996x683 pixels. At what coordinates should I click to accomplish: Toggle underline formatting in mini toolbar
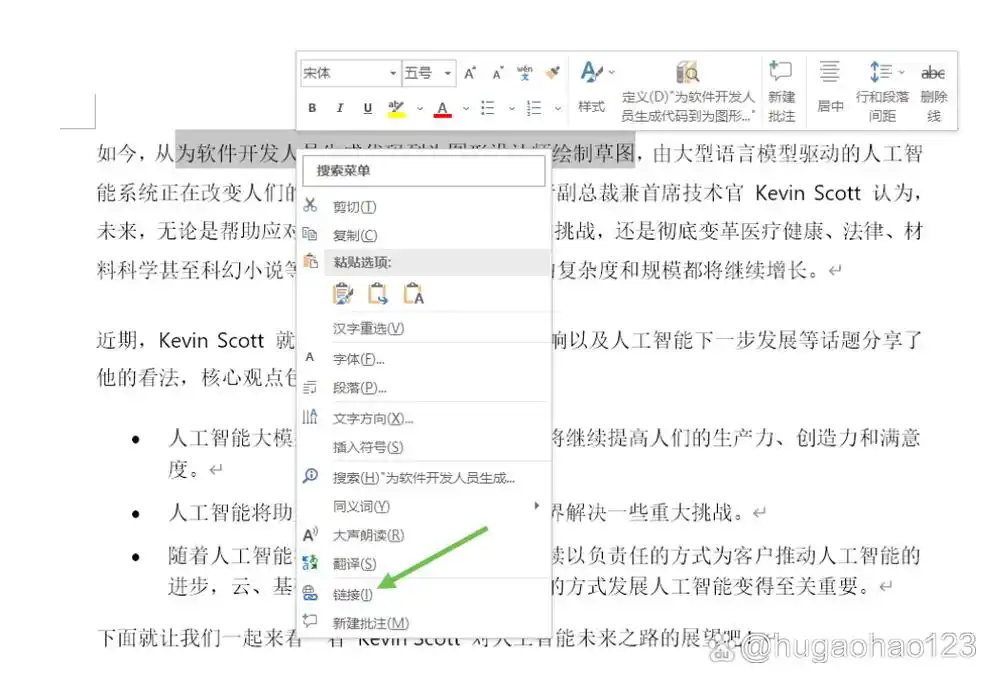[367, 108]
